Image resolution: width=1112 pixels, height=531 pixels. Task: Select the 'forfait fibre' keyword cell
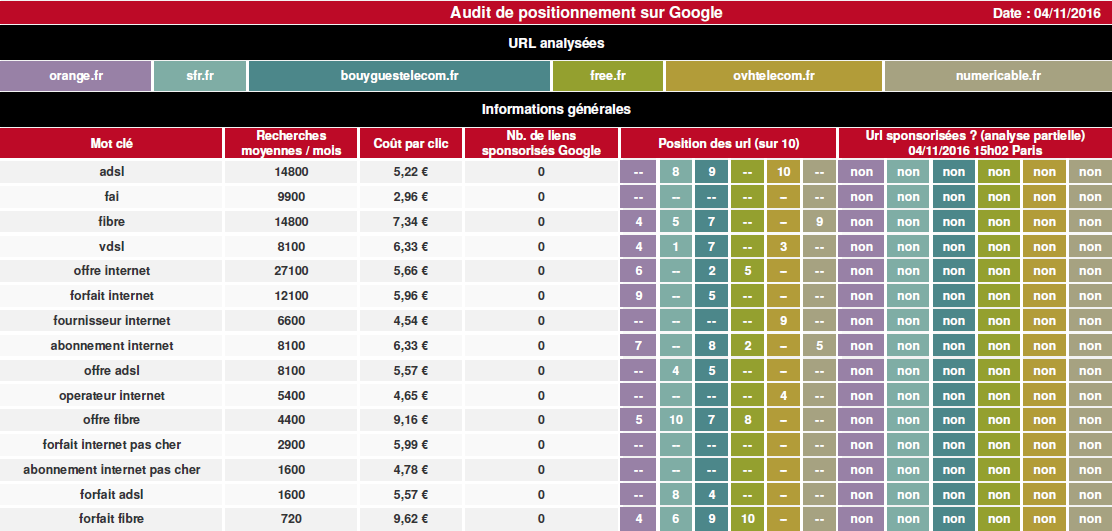[111, 519]
